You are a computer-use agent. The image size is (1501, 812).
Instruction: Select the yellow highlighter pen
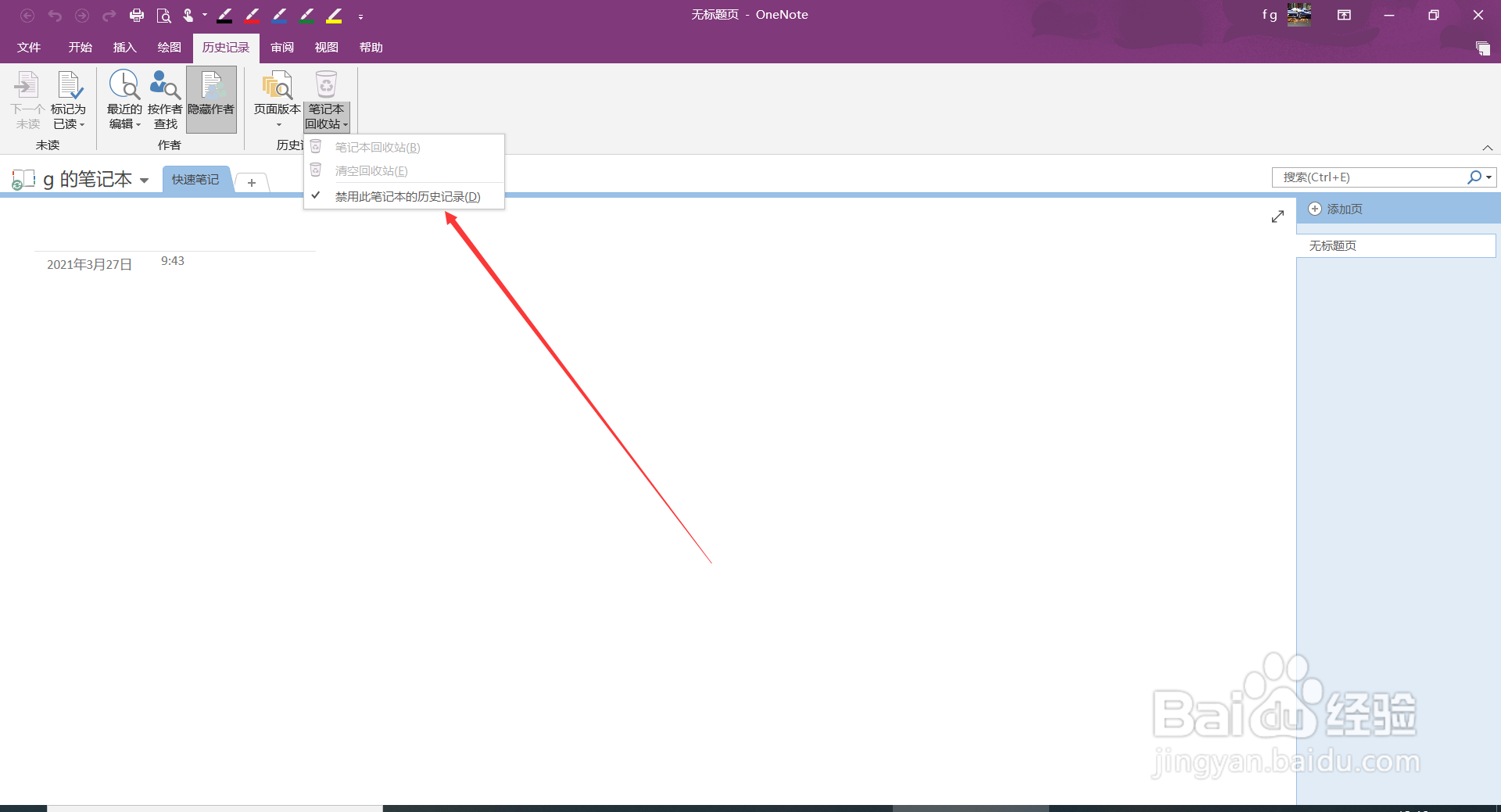pyautogui.click(x=334, y=16)
